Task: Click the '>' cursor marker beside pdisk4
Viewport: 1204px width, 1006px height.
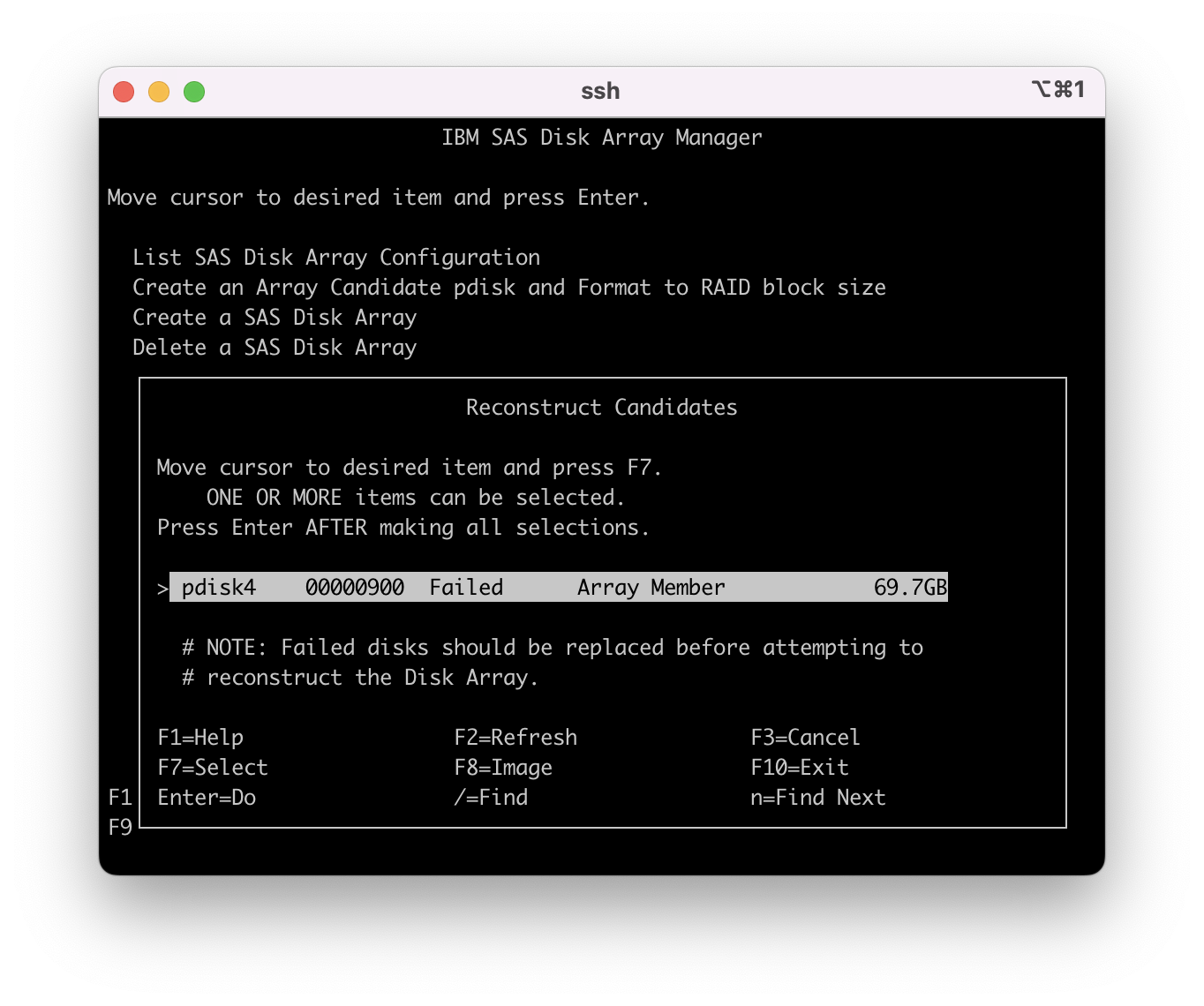Action: pos(162,589)
